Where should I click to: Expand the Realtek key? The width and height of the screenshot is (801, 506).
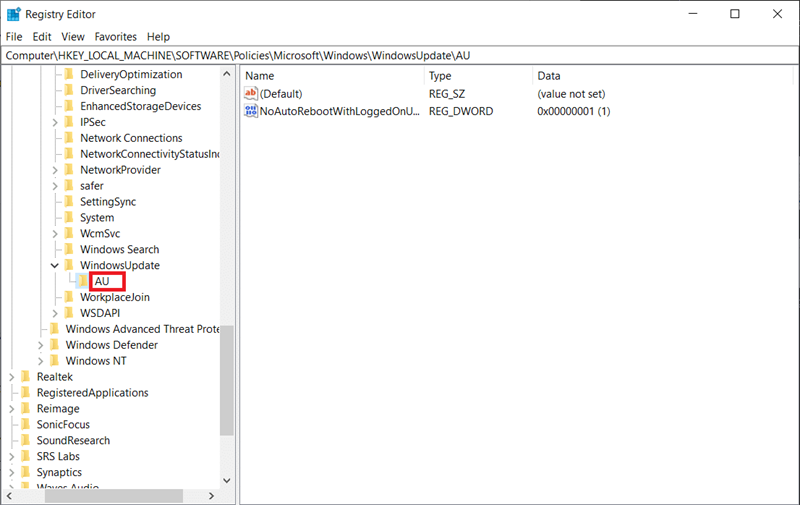(11, 376)
